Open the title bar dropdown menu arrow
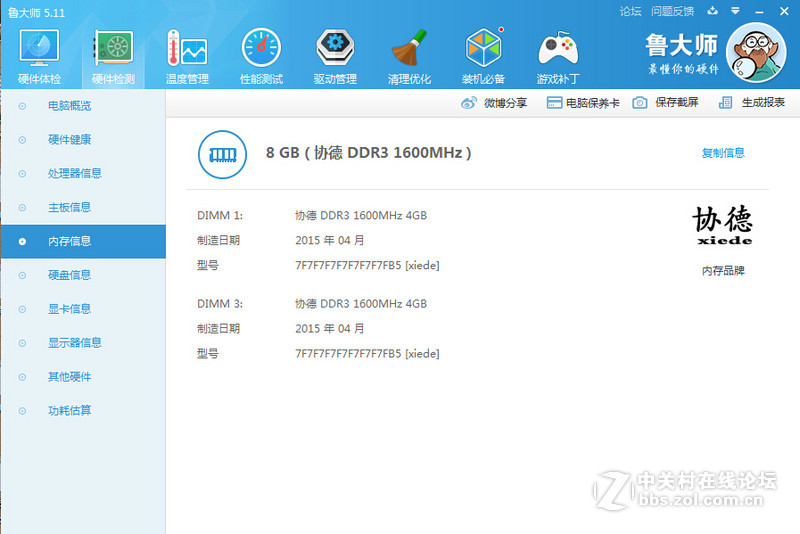The width and height of the screenshot is (800, 534). [735, 11]
